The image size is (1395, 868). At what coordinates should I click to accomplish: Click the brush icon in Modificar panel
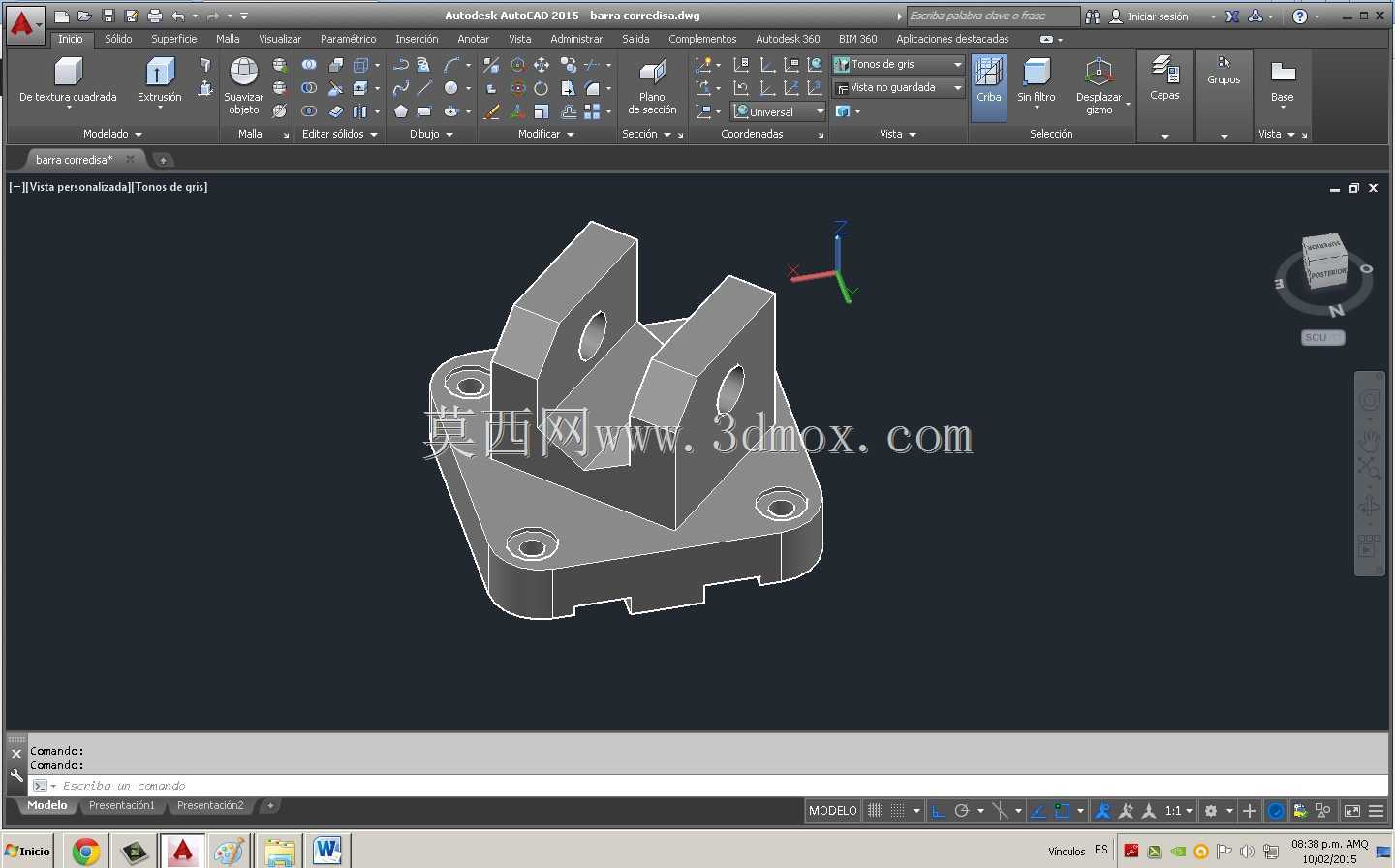click(x=492, y=111)
